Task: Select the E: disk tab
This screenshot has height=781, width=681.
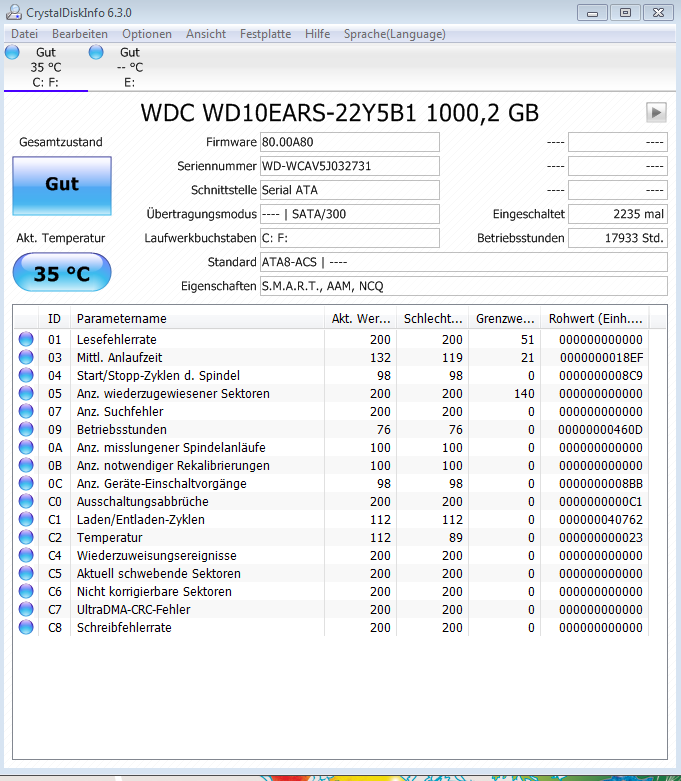Action: click(130, 67)
